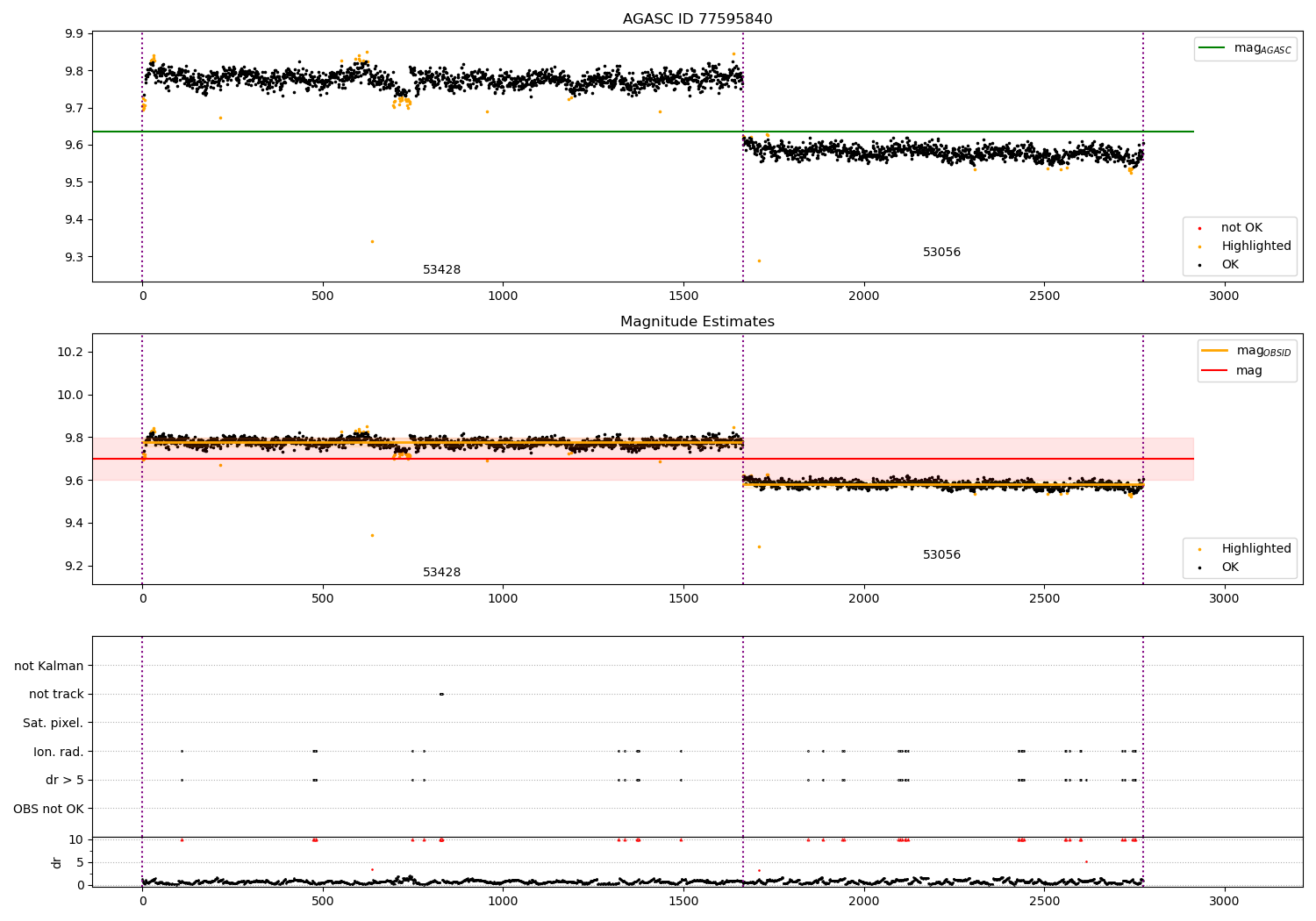This screenshot has width=1316, height=921.
Task: Click the "53056" annotation in the middle plot
Action: pos(941,555)
